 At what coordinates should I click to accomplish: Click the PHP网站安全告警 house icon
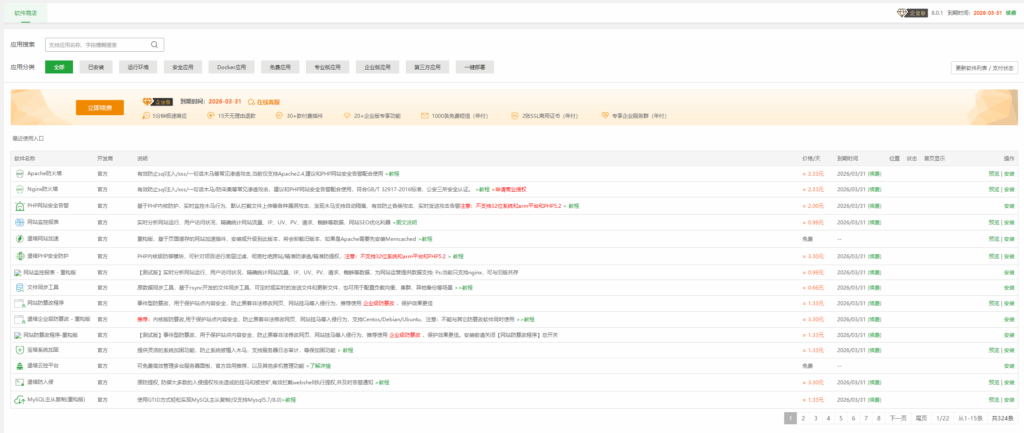click(x=19, y=205)
